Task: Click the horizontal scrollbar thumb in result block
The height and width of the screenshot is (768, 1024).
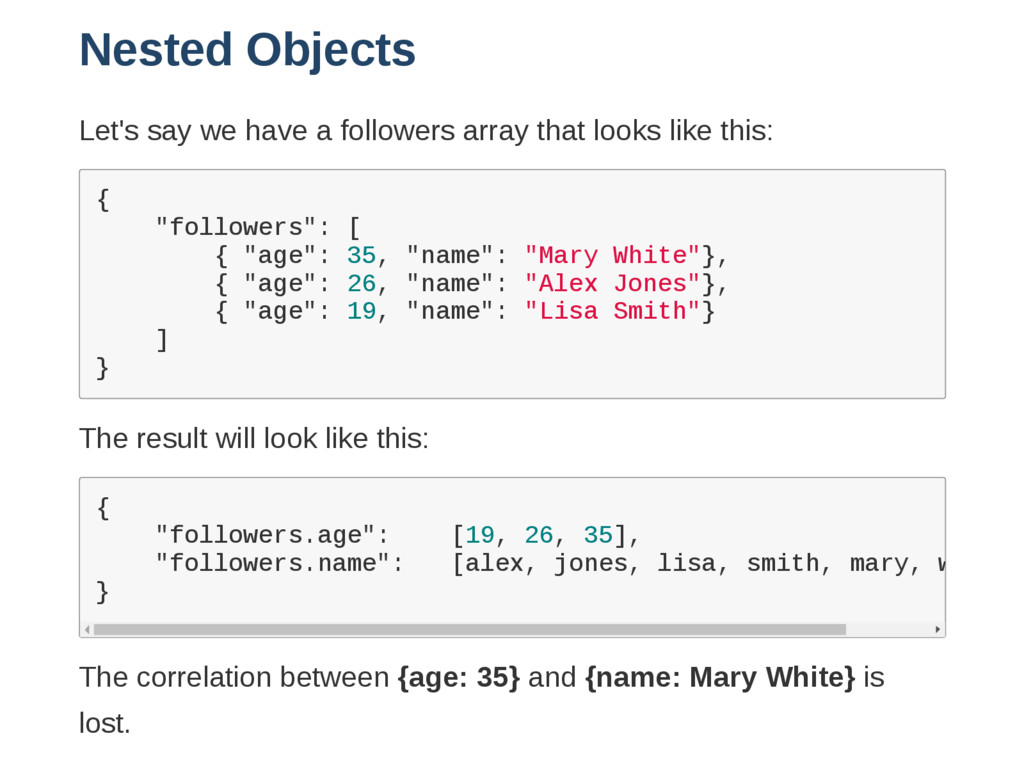Action: (470, 630)
